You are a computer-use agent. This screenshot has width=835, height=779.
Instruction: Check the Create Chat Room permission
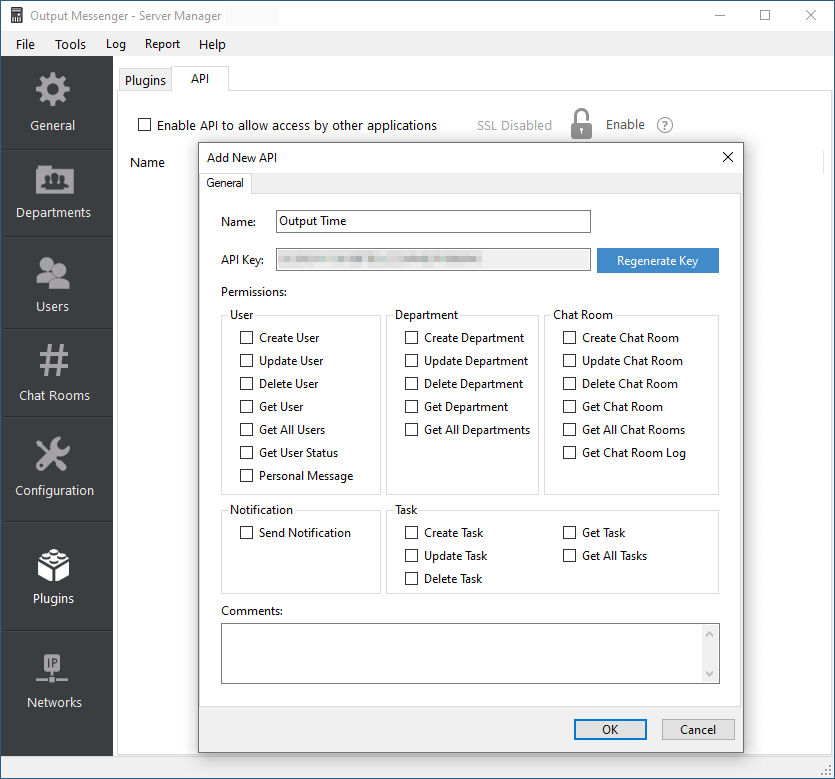click(x=569, y=338)
